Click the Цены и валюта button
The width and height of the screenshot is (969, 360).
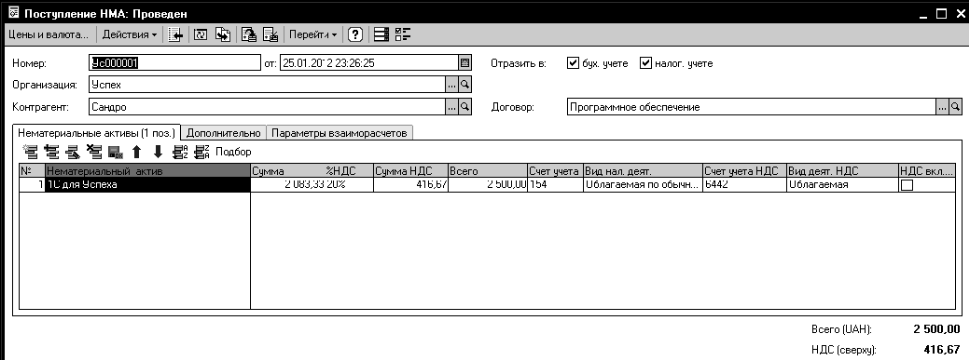click(48, 35)
